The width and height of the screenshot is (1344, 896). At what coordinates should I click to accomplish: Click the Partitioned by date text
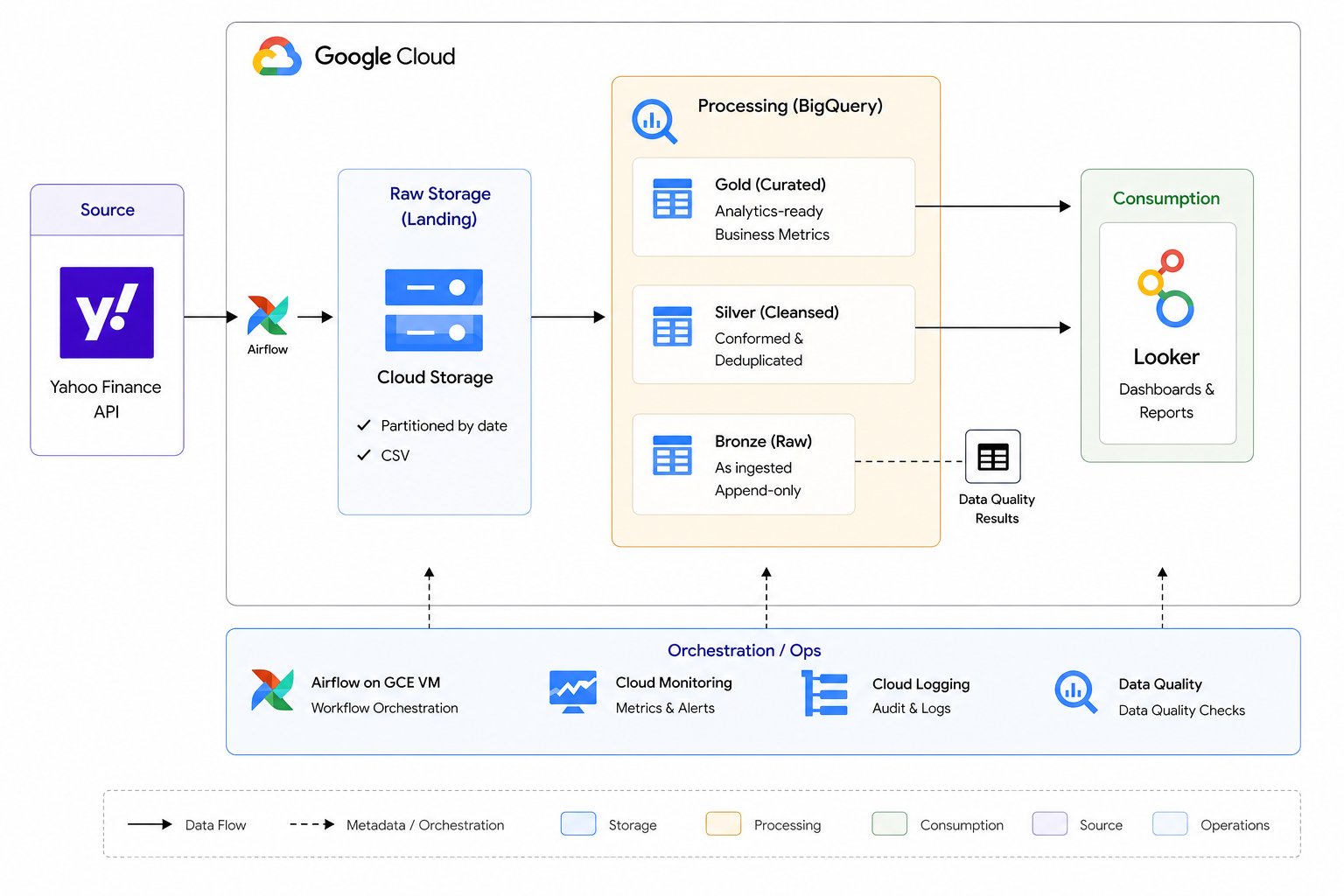[444, 426]
